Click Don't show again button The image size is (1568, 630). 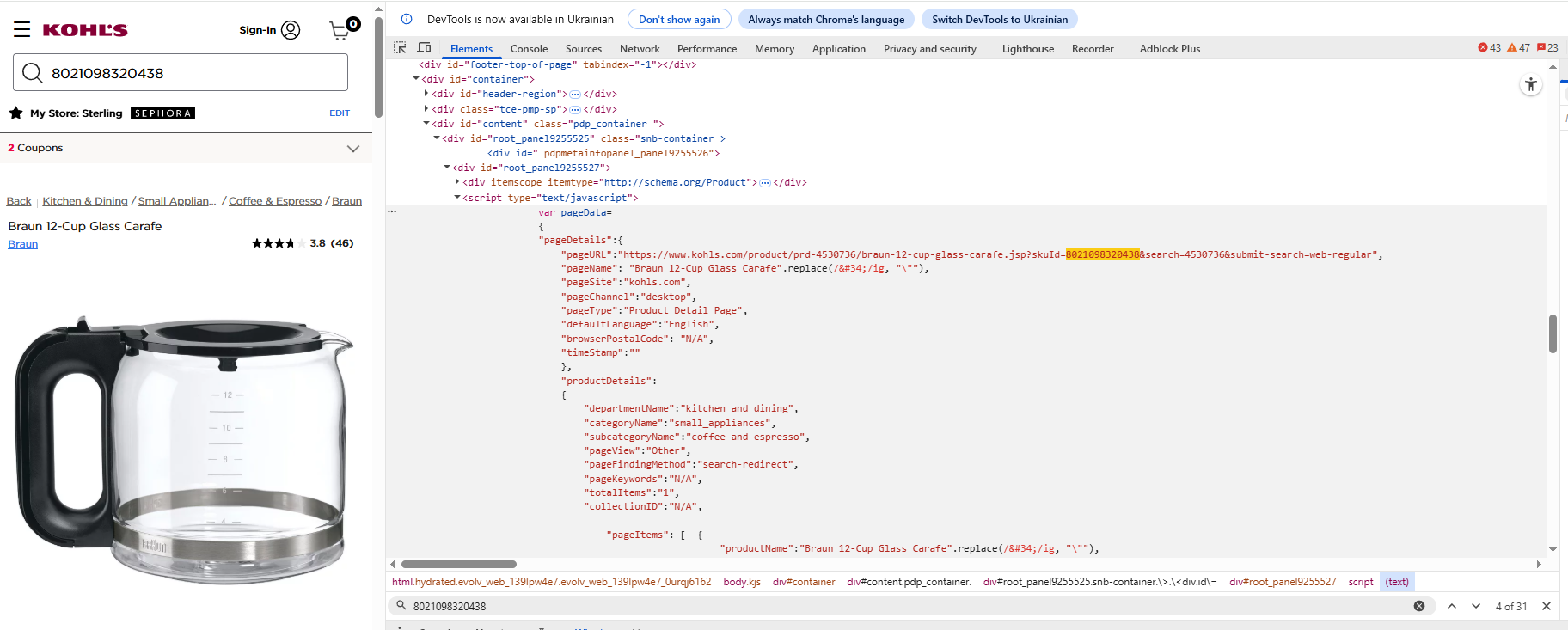[x=679, y=19]
